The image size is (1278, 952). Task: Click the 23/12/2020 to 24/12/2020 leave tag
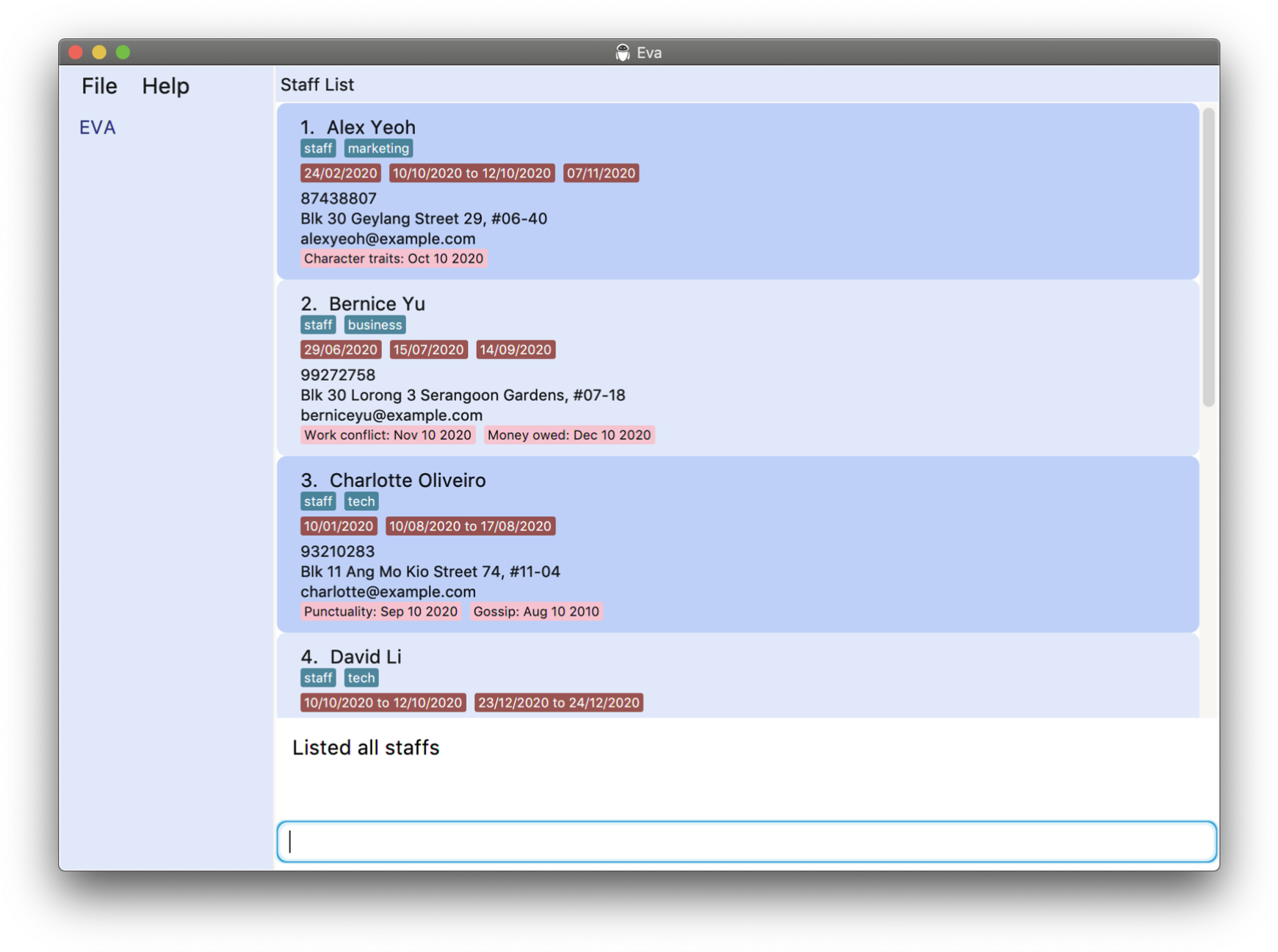(x=559, y=702)
